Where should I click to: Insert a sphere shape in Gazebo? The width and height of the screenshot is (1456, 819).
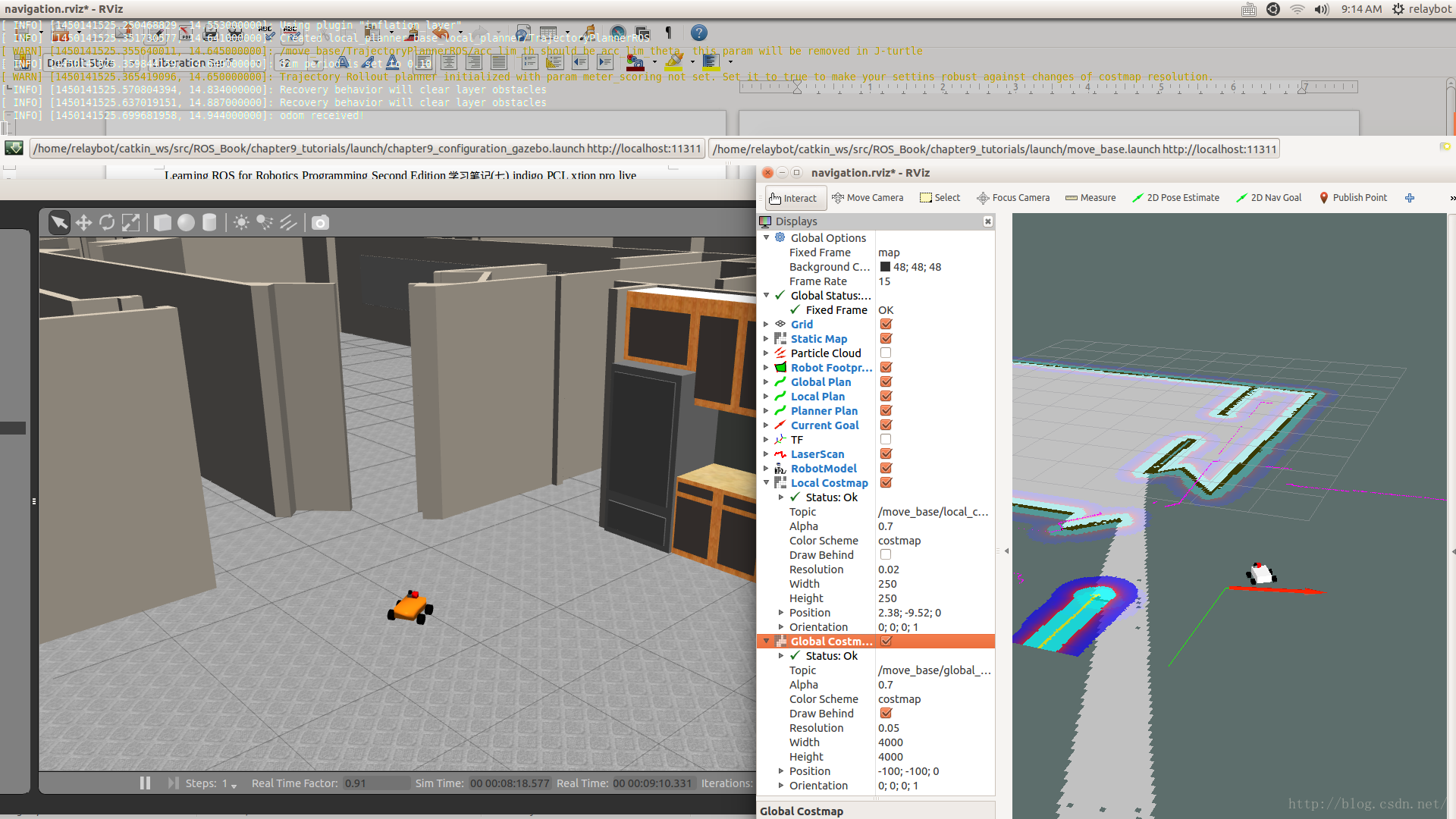point(186,222)
